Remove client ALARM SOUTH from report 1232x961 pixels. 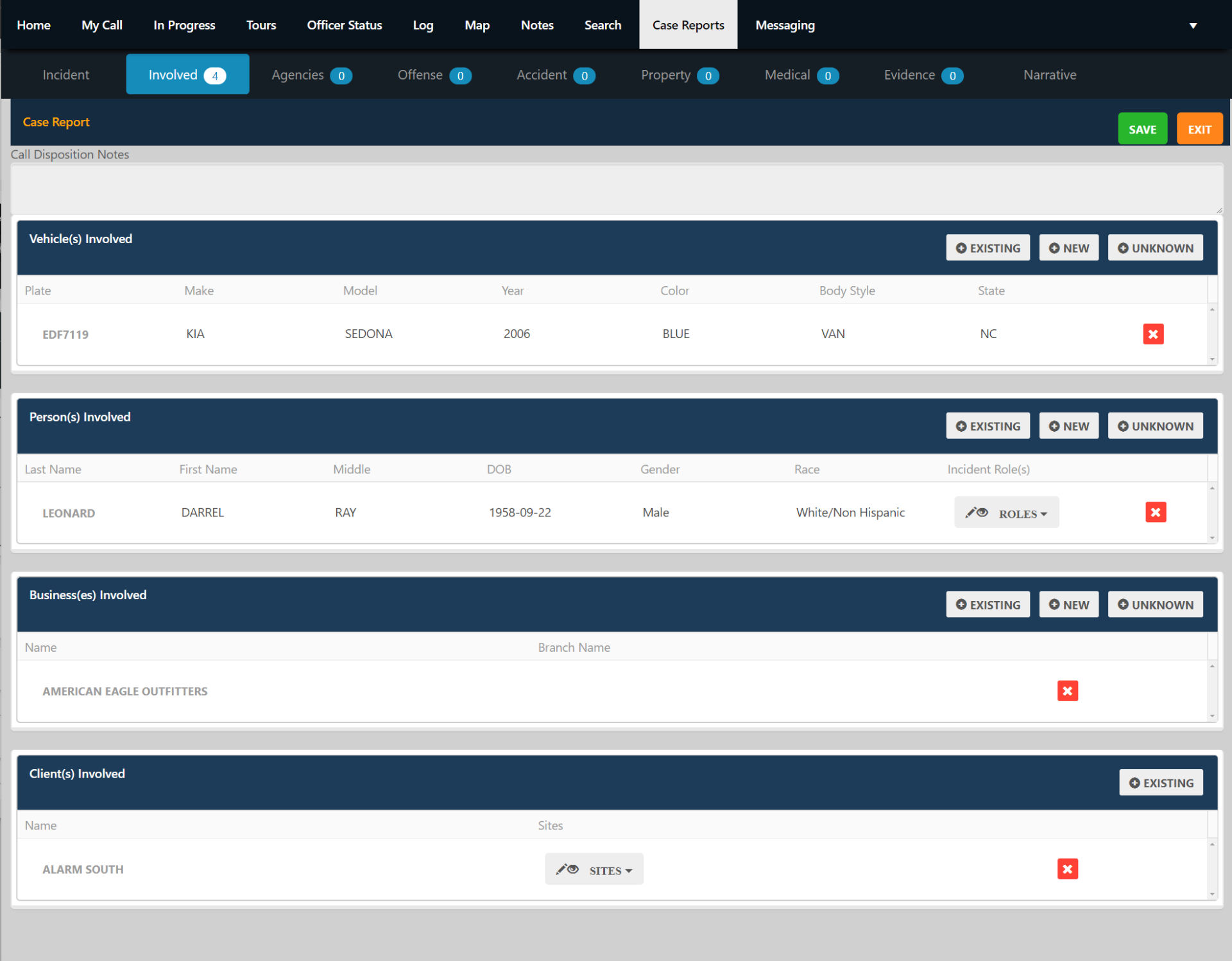(x=1067, y=869)
